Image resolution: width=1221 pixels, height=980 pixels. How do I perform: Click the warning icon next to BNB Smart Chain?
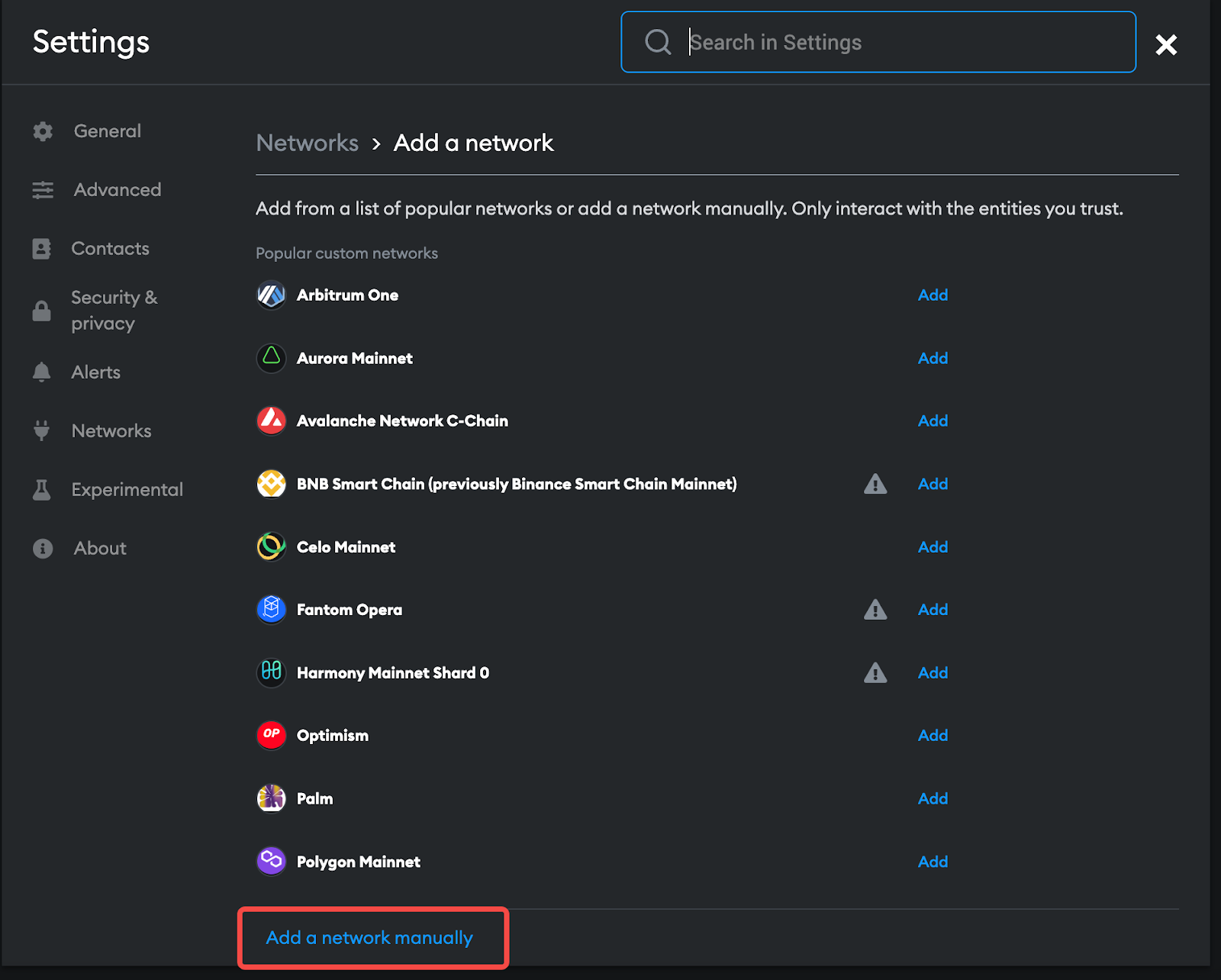(x=875, y=484)
